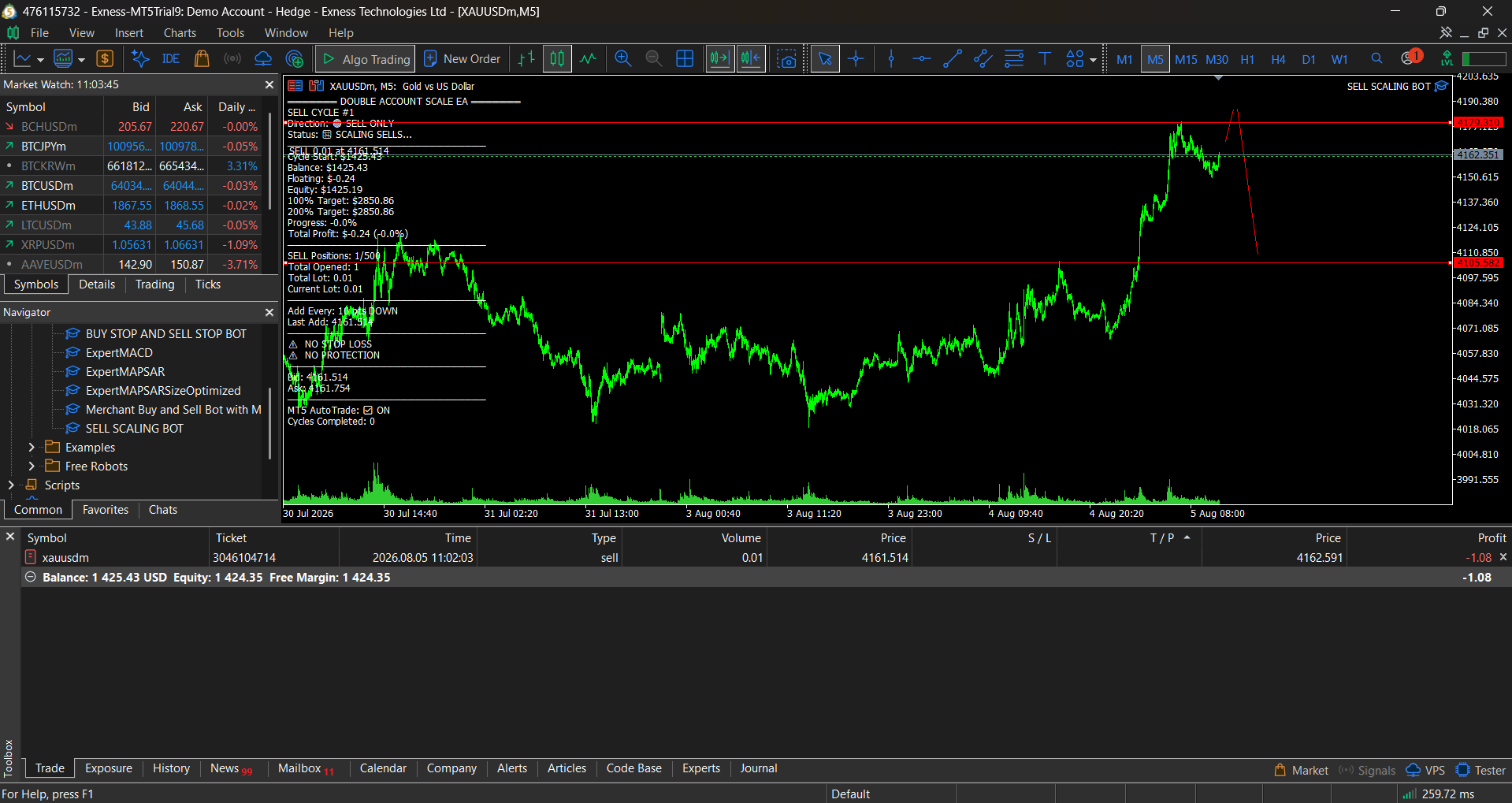Collapse the Balance summary row
The width and height of the screenshot is (1512, 803).
pos(31,578)
